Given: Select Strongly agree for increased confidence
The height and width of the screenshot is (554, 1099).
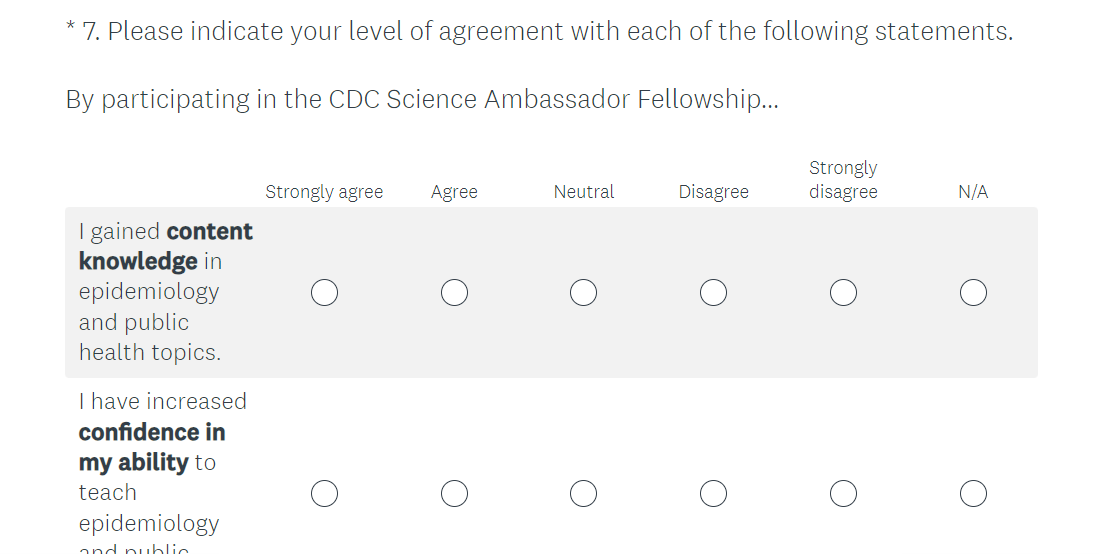Looking at the screenshot, I should [x=324, y=494].
